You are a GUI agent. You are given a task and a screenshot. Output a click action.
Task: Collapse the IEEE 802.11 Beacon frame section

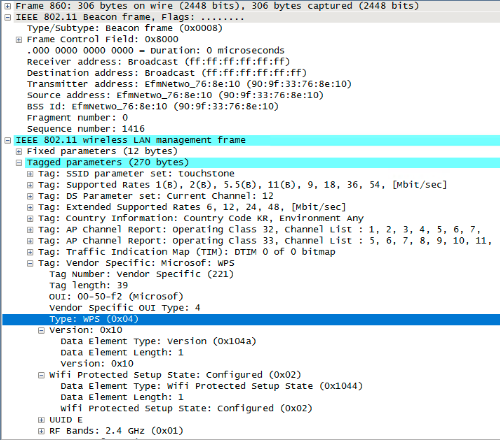click(x=8, y=17)
